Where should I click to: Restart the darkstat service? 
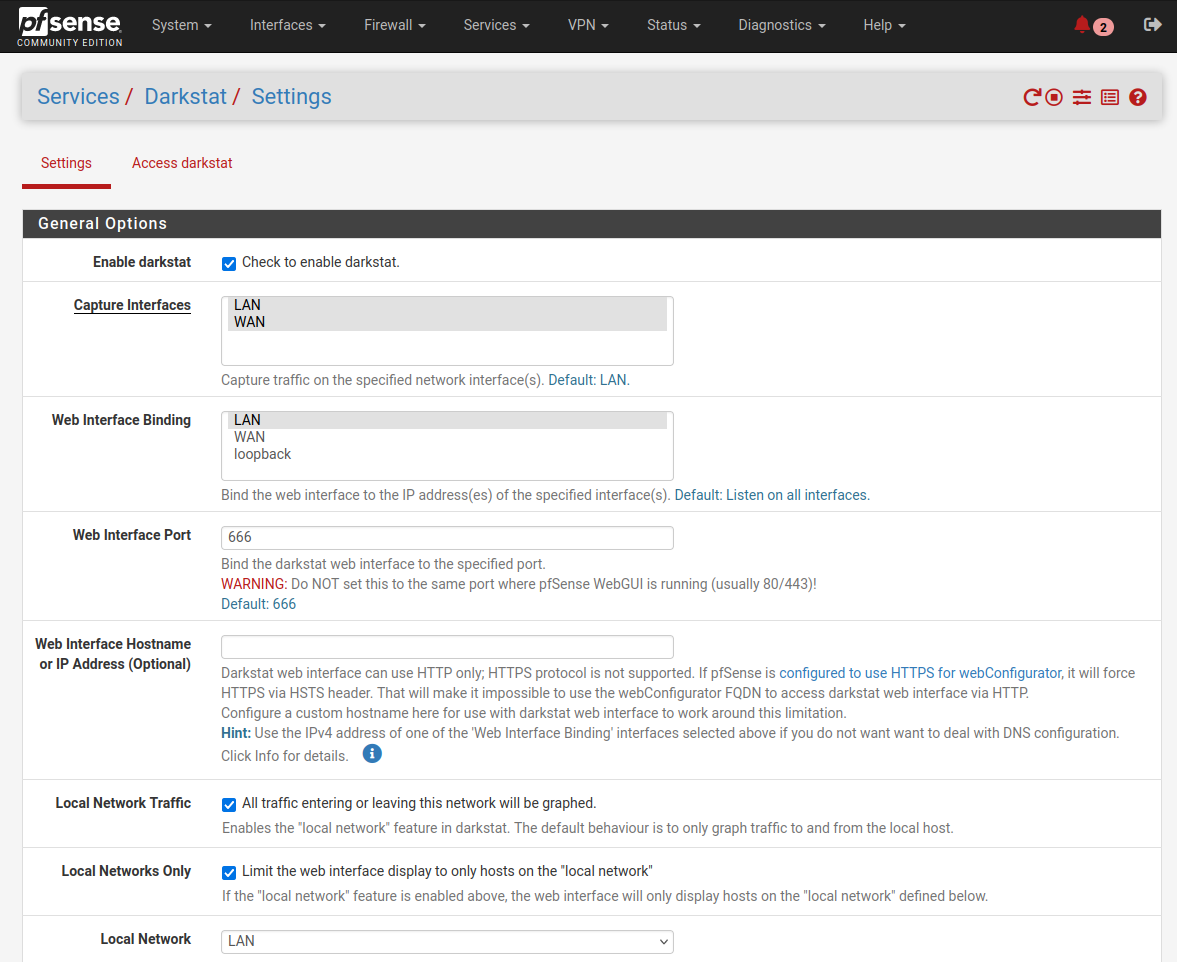click(x=1030, y=96)
